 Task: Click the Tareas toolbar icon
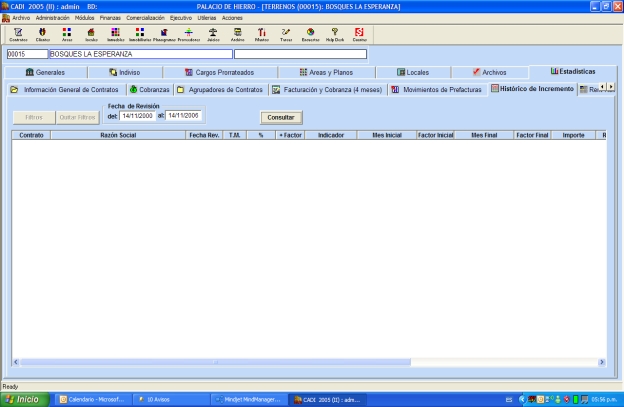click(286, 33)
